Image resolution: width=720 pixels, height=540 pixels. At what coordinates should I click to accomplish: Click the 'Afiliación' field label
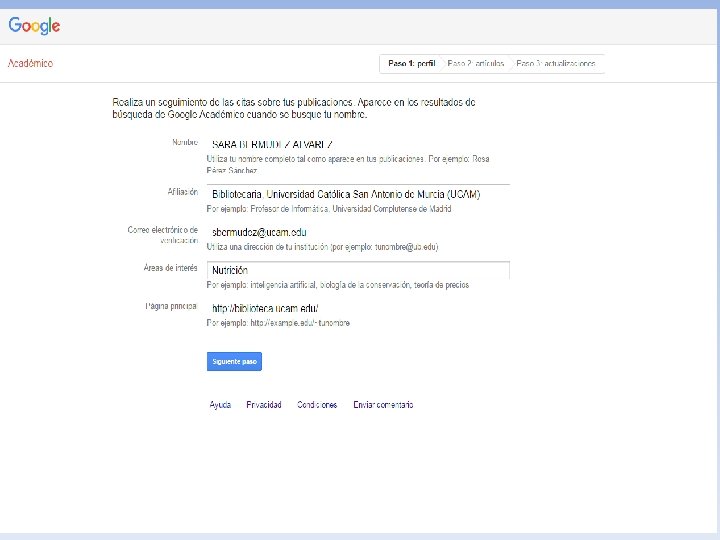tap(183, 191)
